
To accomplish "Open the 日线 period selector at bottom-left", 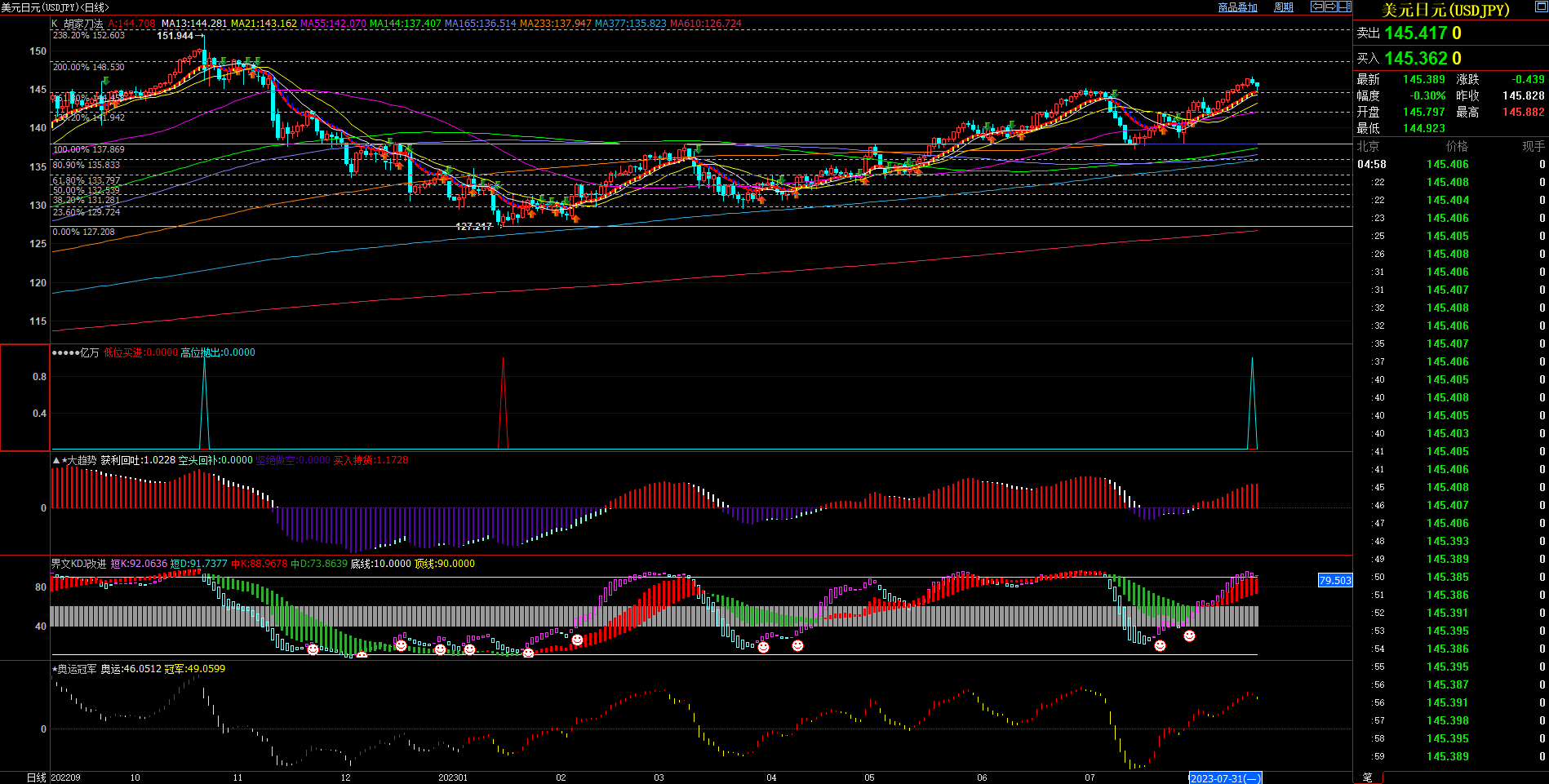I will coord(36,777).
